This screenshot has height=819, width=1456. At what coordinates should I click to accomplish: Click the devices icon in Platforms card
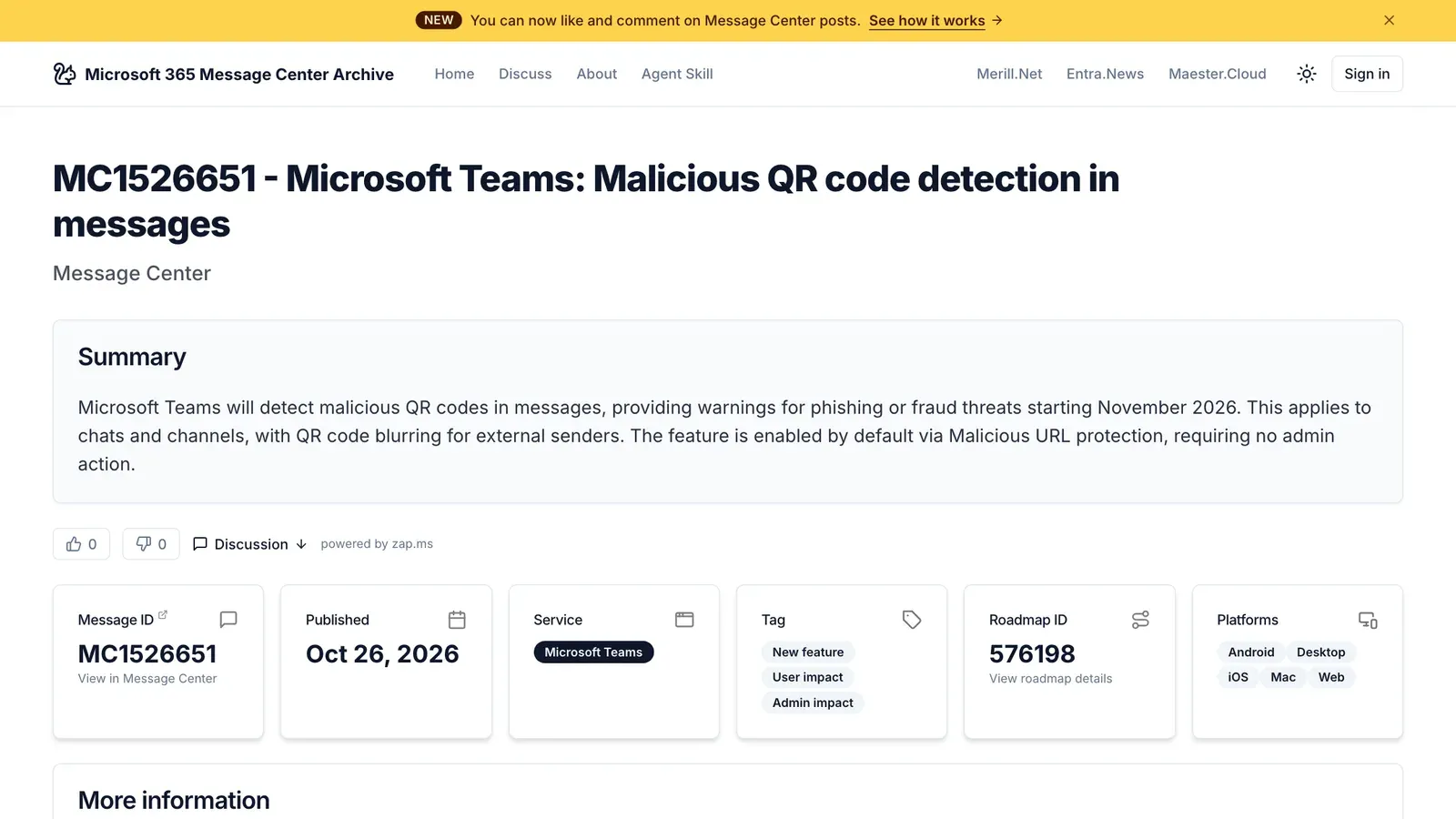coord(1368,620)
